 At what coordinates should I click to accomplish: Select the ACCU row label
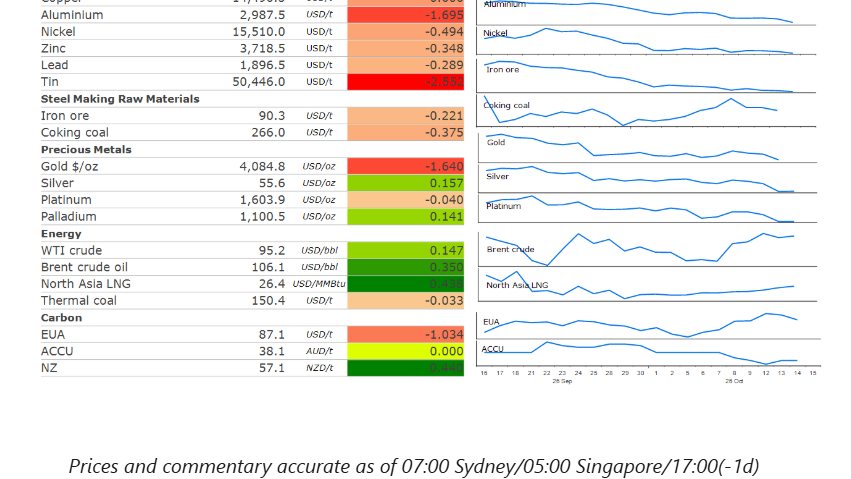click(x=57, y=352)
